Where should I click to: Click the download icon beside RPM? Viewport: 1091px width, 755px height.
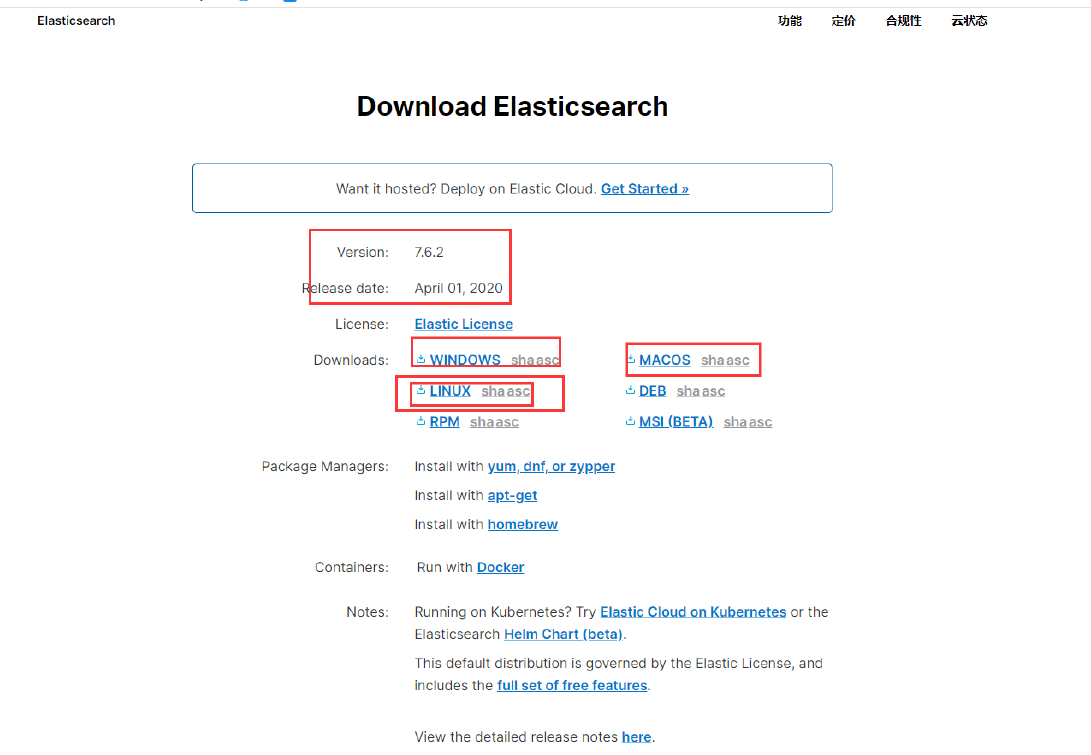click(421, 422)
